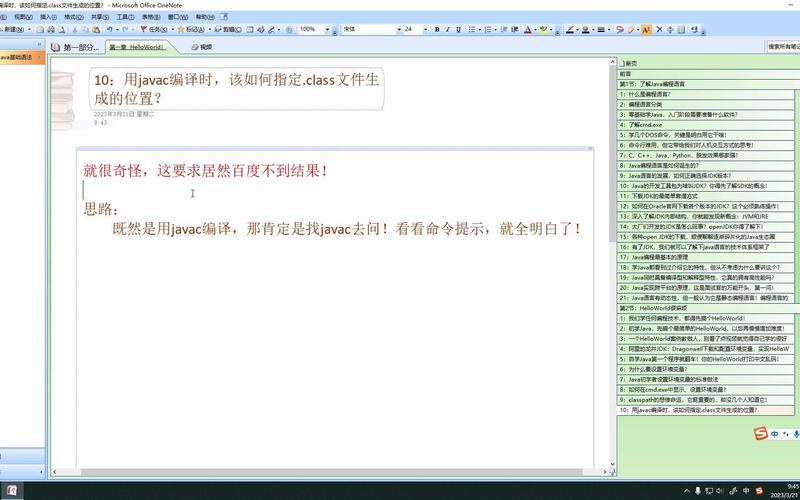Toggle Italic formatting in toolbar
The height and width of the screenshot is (500, 800).
(x=447, y=30)
